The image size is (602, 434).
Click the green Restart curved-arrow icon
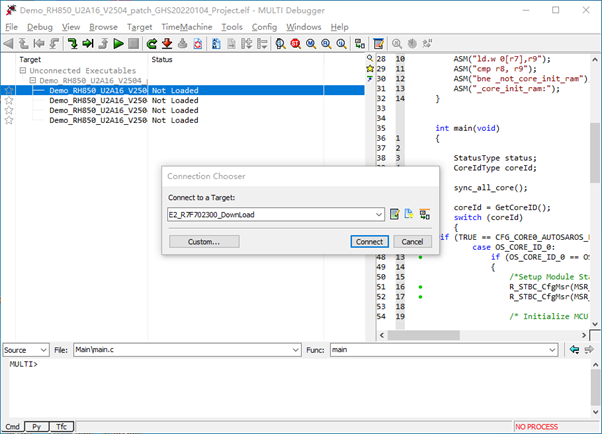(x=152, y=44)
